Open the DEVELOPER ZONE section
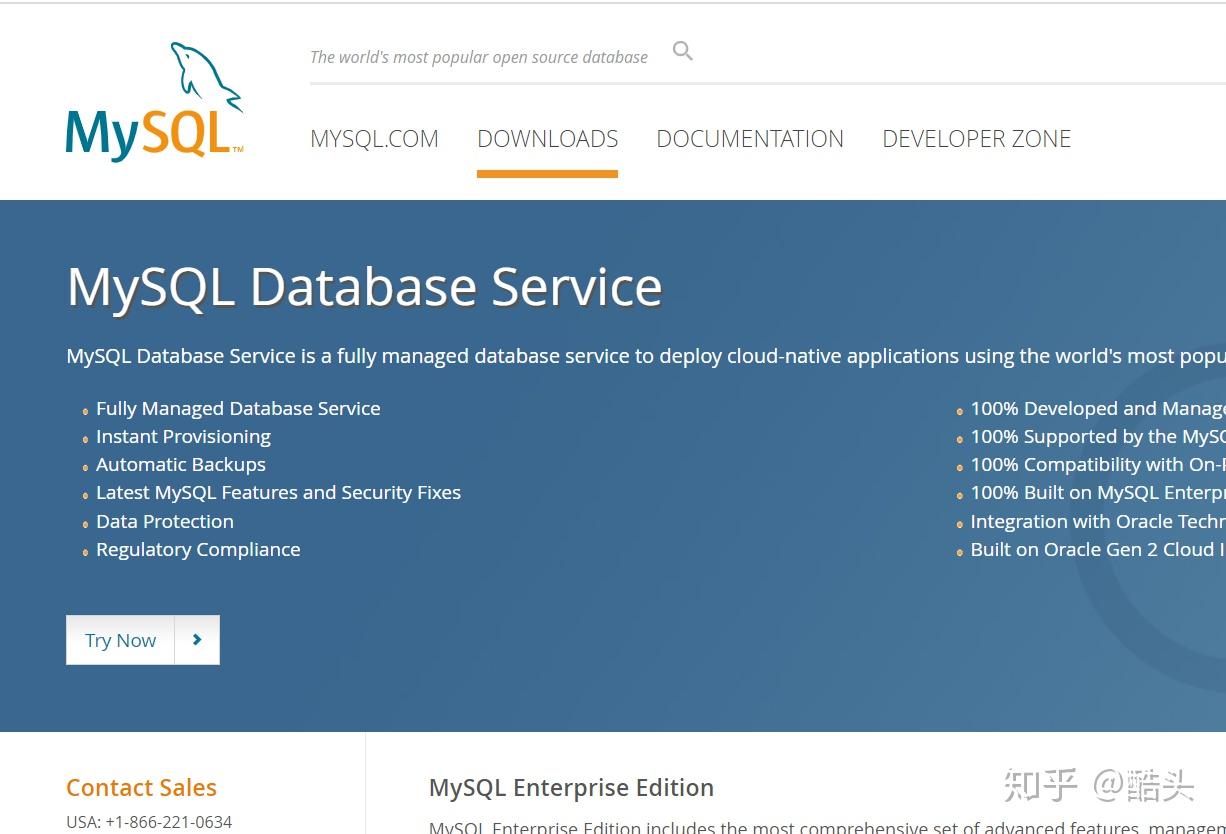Viewport: 1226px width, 834px height. (976, 139)
